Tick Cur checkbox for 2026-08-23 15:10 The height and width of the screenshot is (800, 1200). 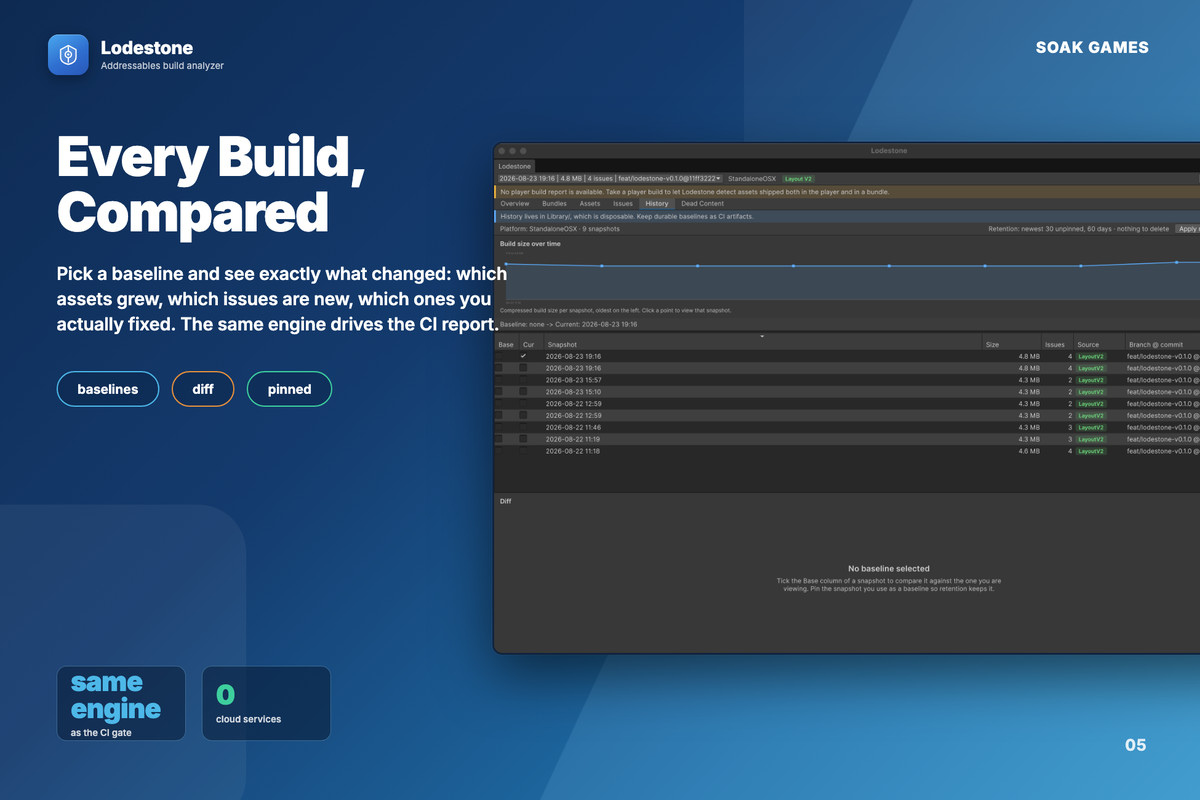click(x=524, y=392)
